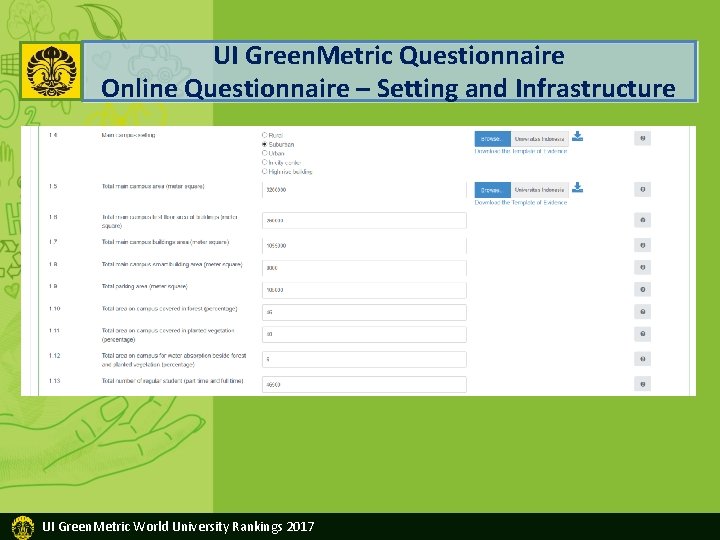
Task: Click the smart building area input field
Action: (x=364, y=268)
